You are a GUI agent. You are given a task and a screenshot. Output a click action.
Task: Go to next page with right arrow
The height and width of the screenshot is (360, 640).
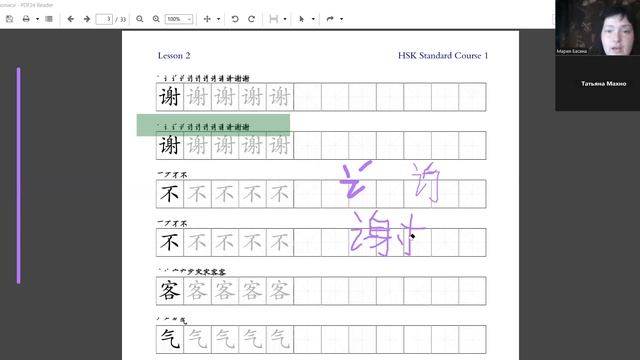[87, 19]
